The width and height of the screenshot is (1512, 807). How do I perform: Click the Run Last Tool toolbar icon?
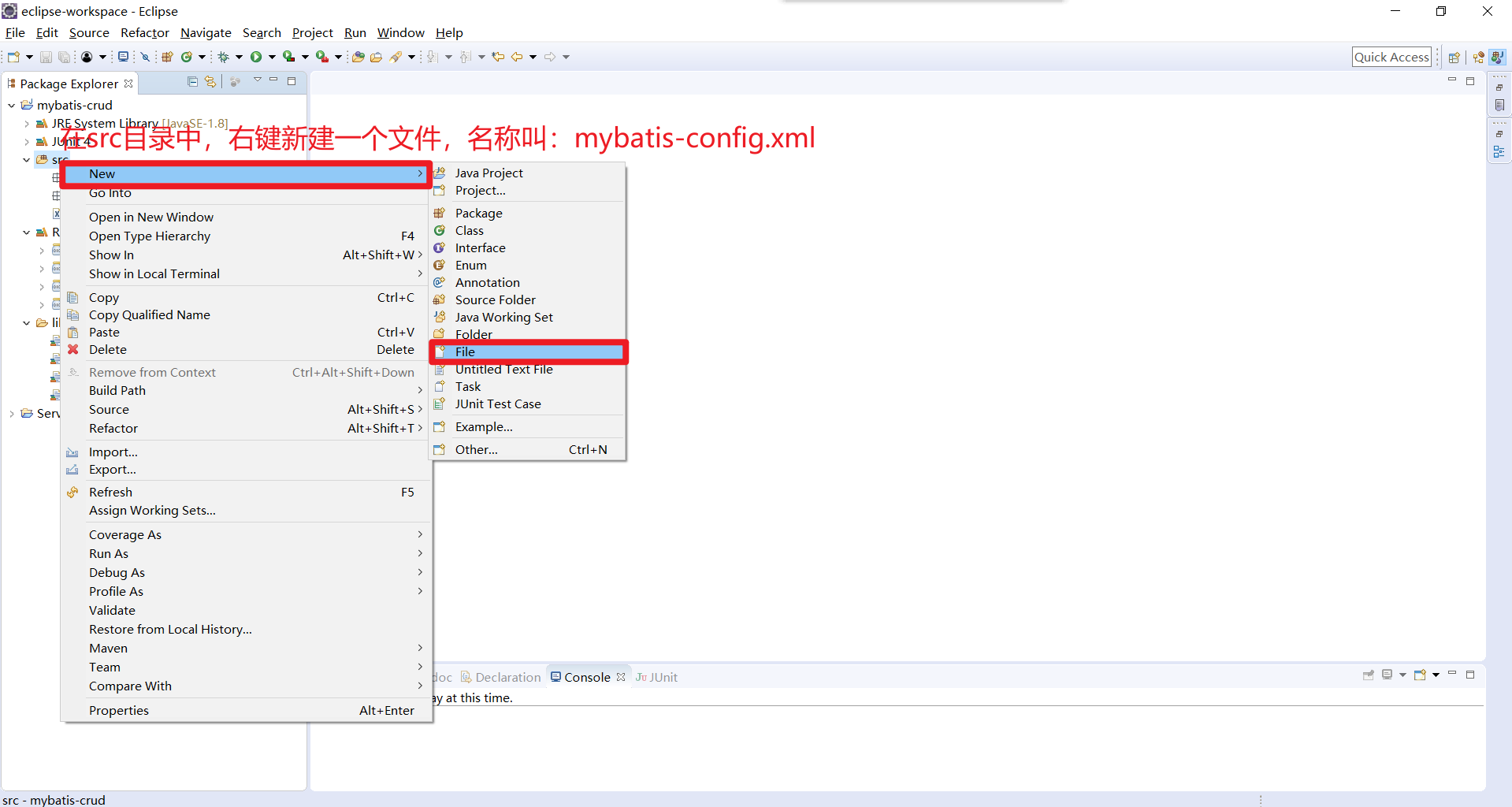(x=322, y=57)
